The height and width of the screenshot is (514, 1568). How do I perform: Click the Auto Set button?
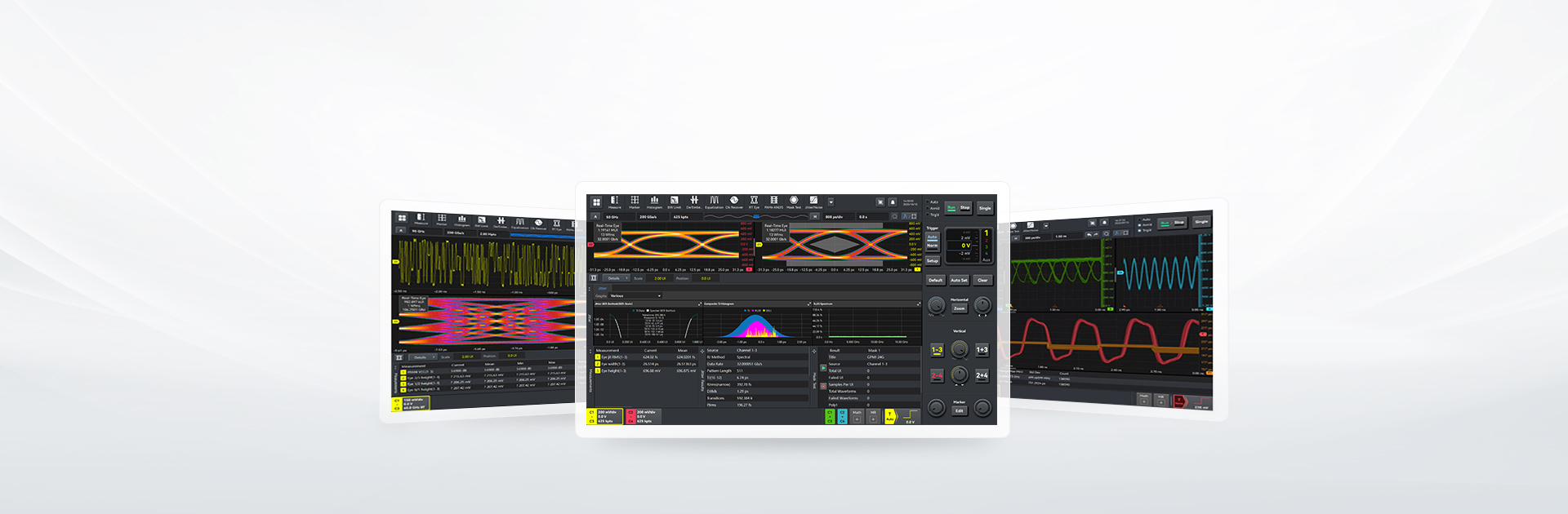[x=959, y=280]
